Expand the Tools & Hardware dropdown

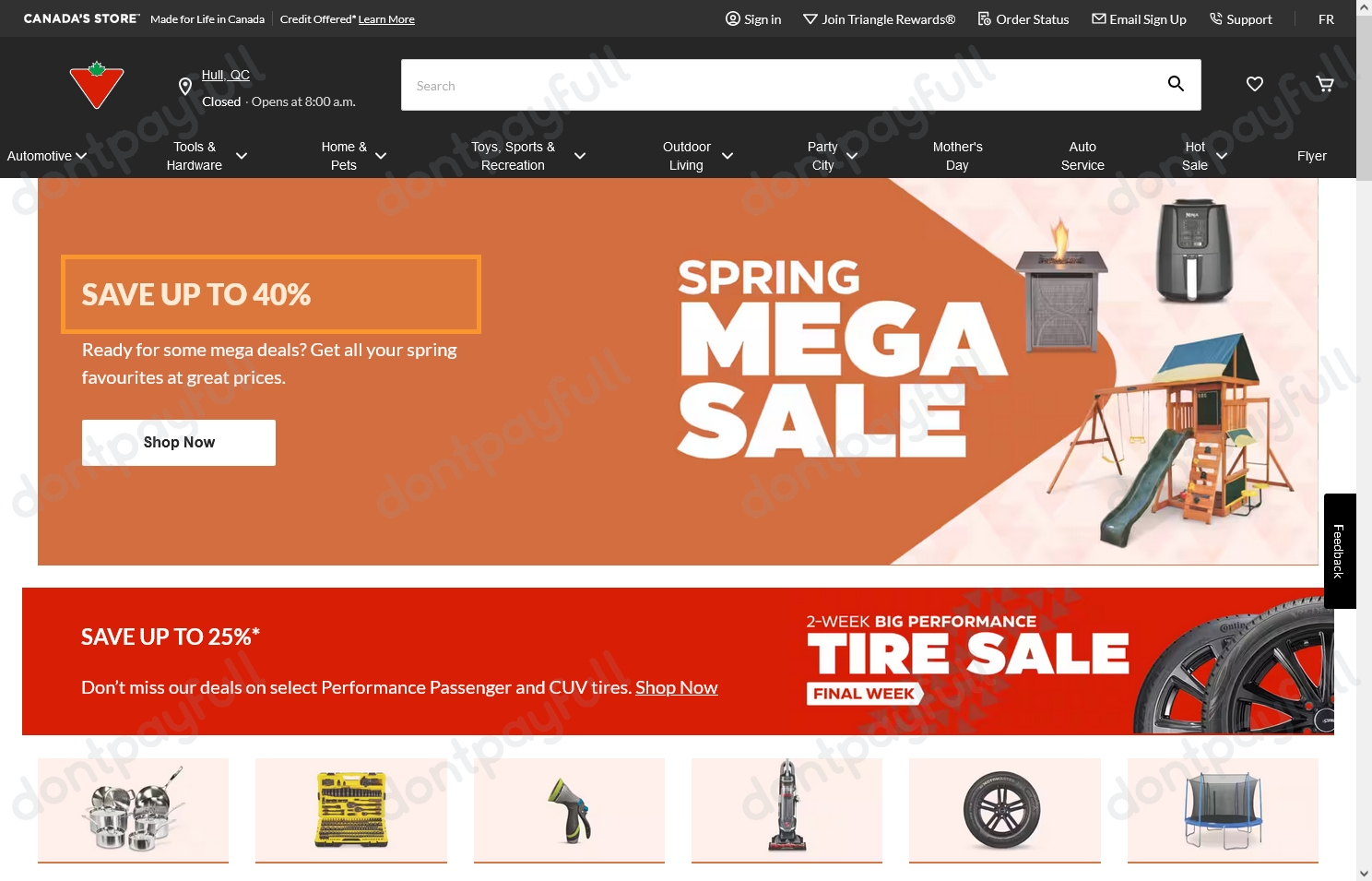242,156
